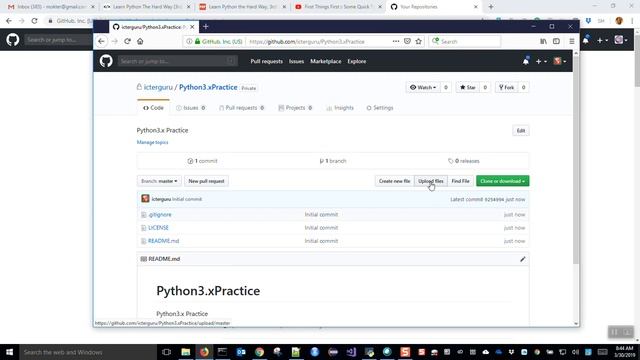Click the site information icon in Firefox address bar
The image size is (640, 360).
(189, 41)
